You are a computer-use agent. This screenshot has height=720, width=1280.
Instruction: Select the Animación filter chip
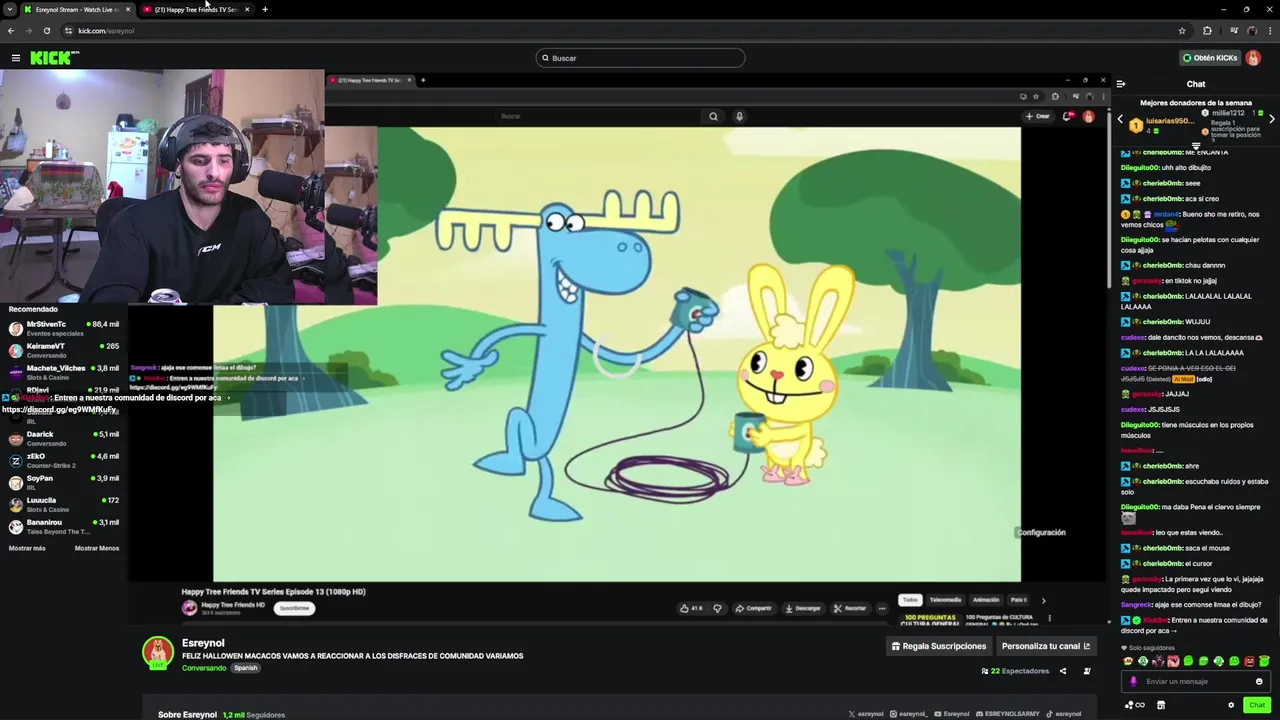point(986,600)
